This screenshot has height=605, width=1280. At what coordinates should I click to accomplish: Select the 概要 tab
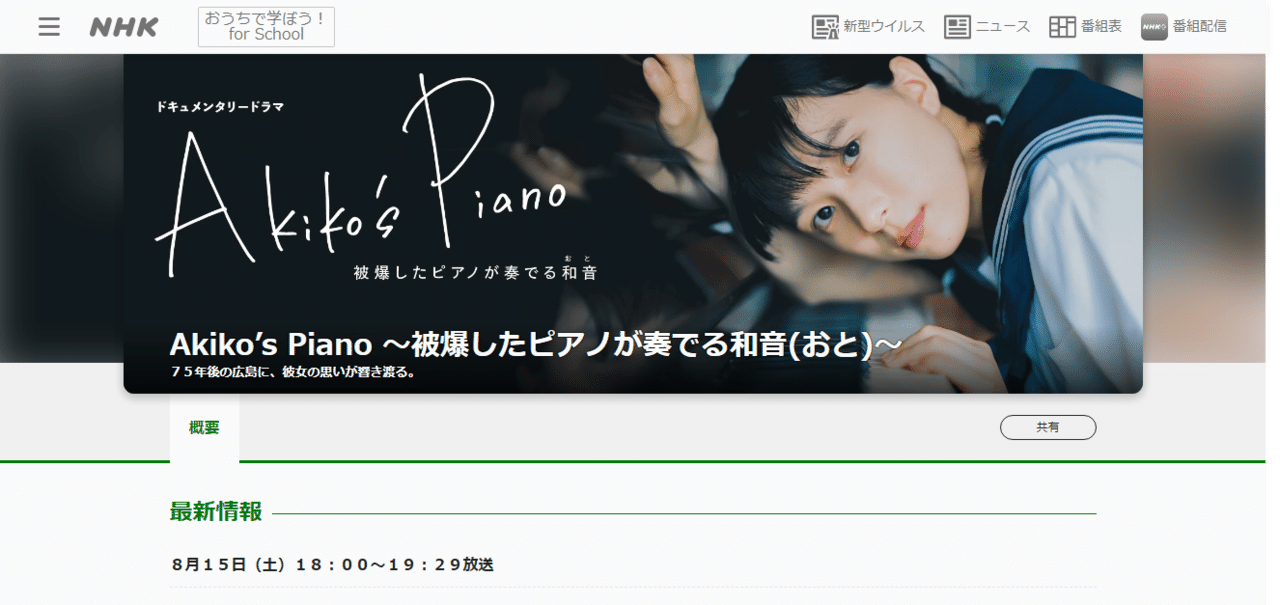click(204, 428)
